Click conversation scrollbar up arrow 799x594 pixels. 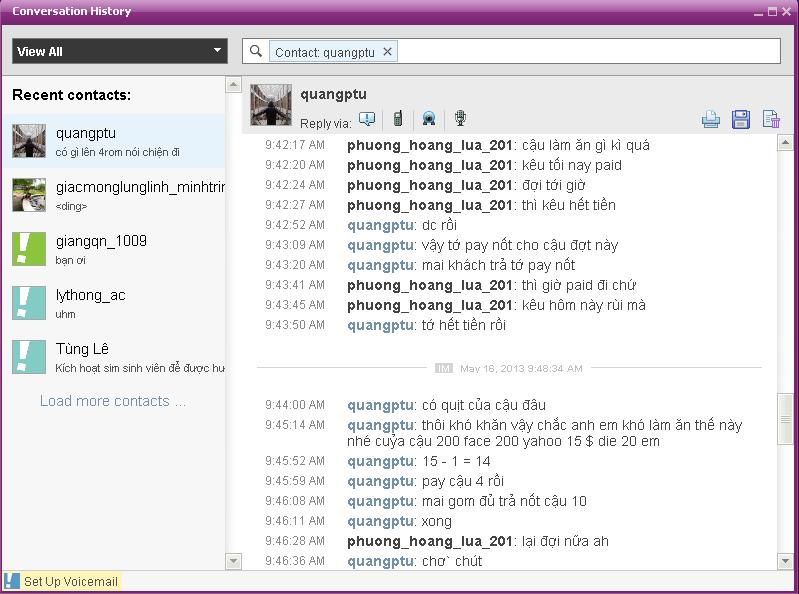pyautogui.click(x=785, y=144)
